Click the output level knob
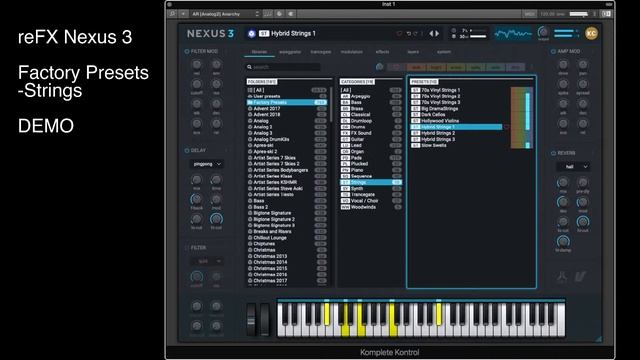This screenshot has width=640, height=360. pyautogui.click(x=543, y=31)
